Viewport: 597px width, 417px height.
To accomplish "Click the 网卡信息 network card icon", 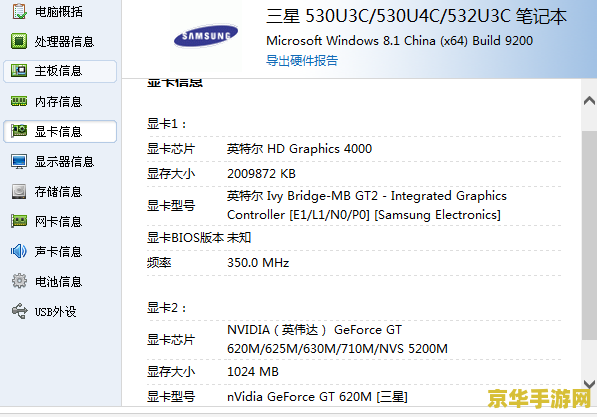I will (x=19, y=221).
